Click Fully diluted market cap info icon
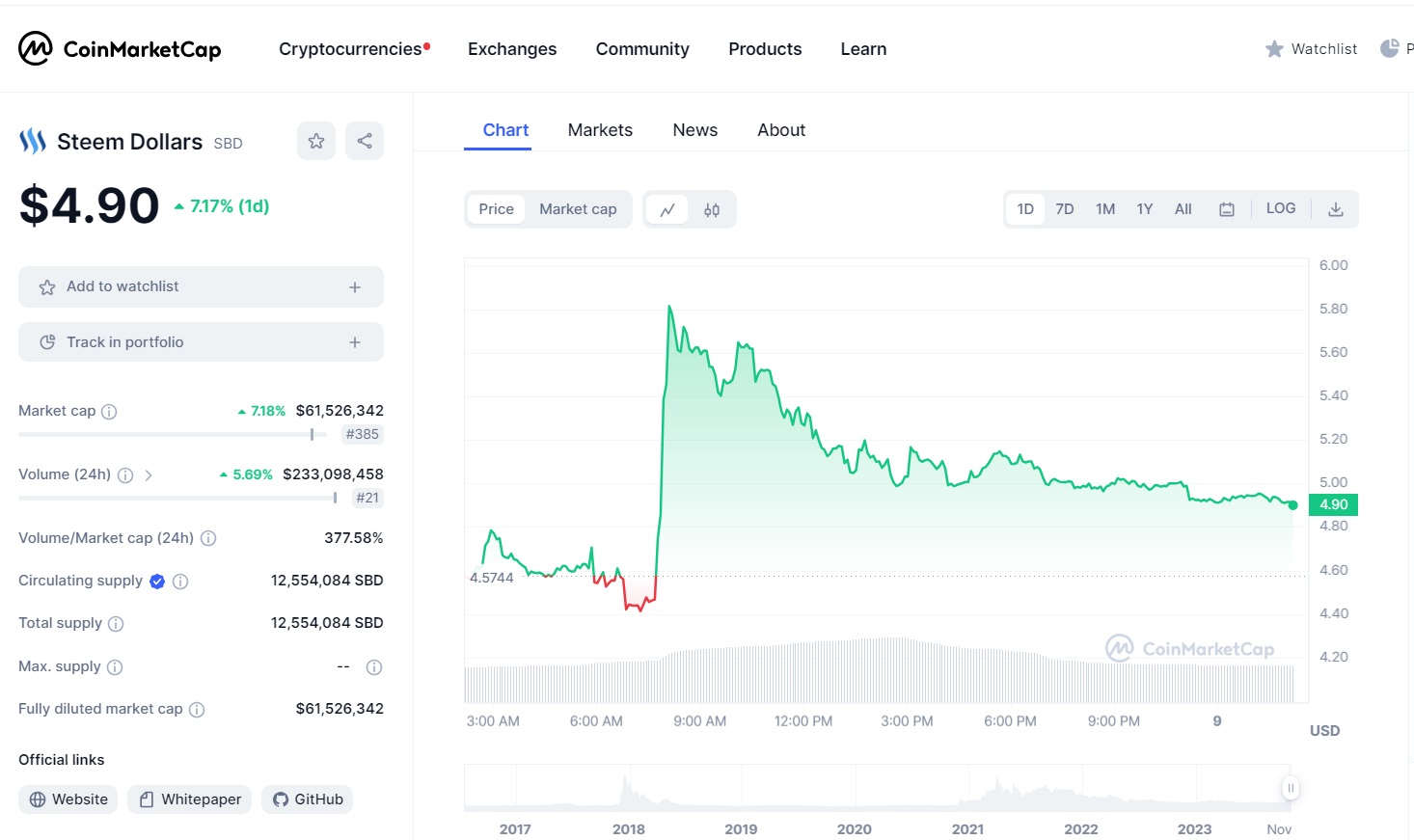This screenshot has height=840, width=1414. pyautogui.click(x=197, y=710)
